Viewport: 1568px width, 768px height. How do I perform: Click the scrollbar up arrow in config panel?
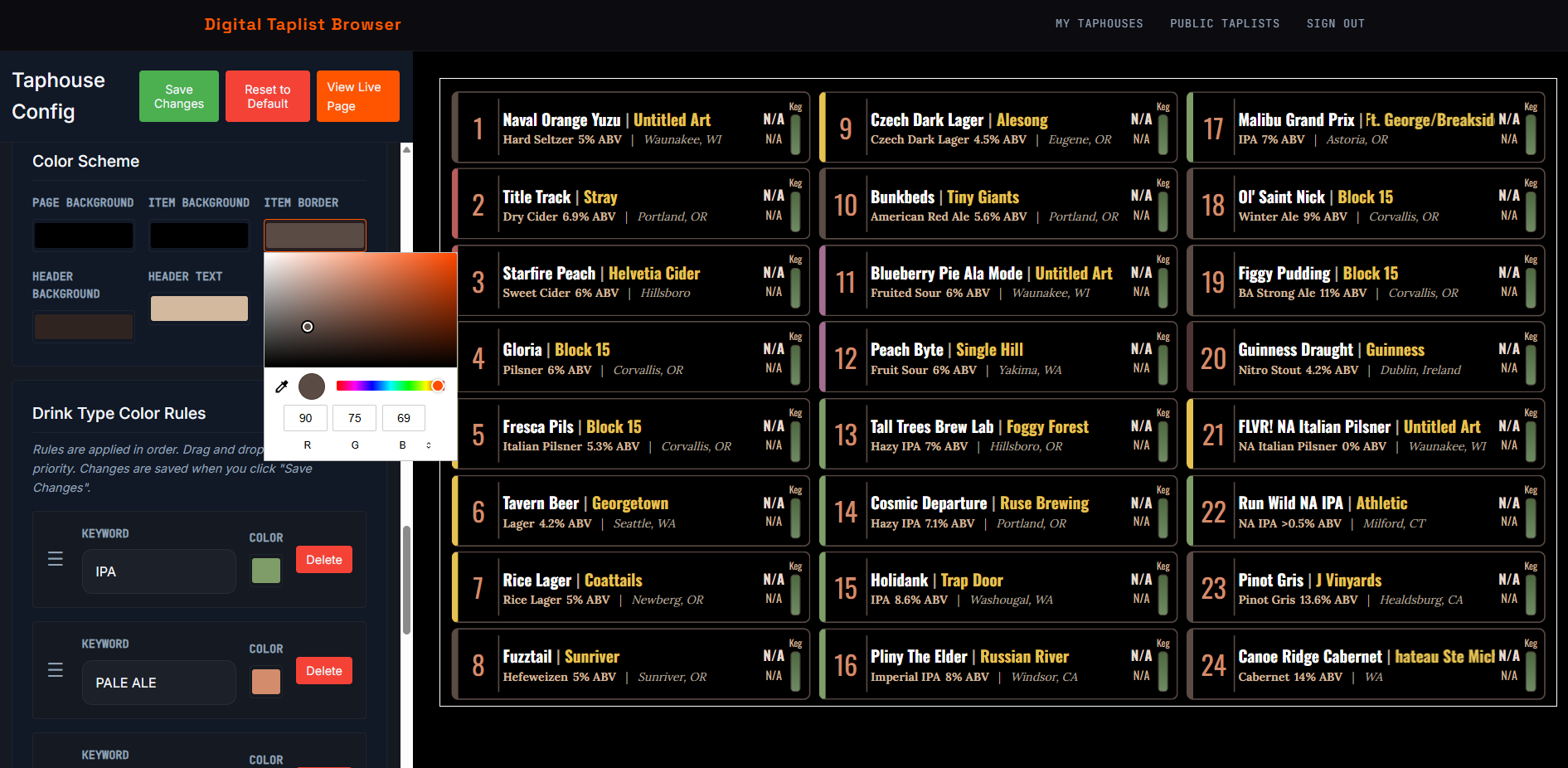406,149
